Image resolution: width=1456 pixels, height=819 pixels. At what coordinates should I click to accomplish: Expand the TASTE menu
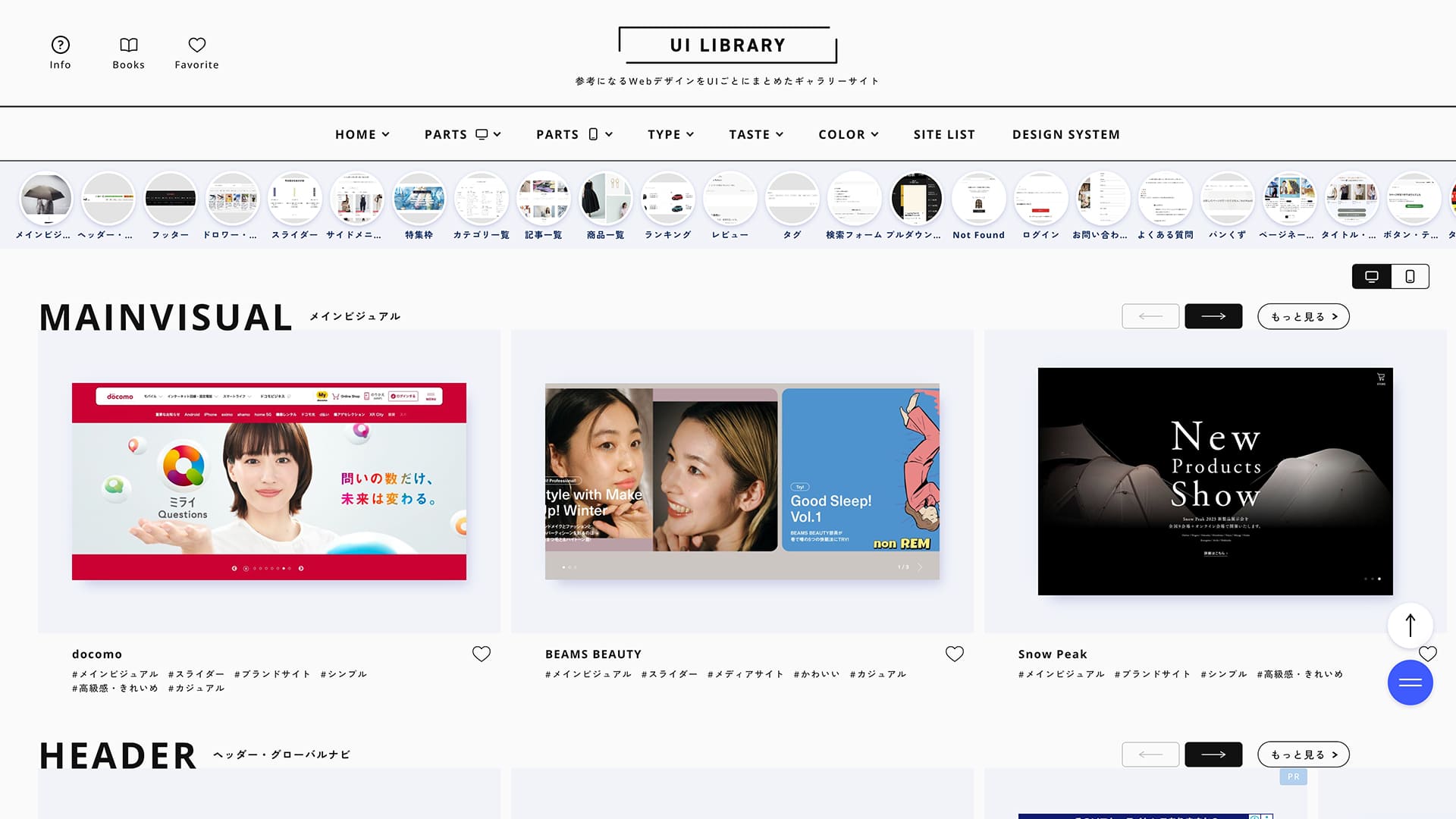click(756, 134)
